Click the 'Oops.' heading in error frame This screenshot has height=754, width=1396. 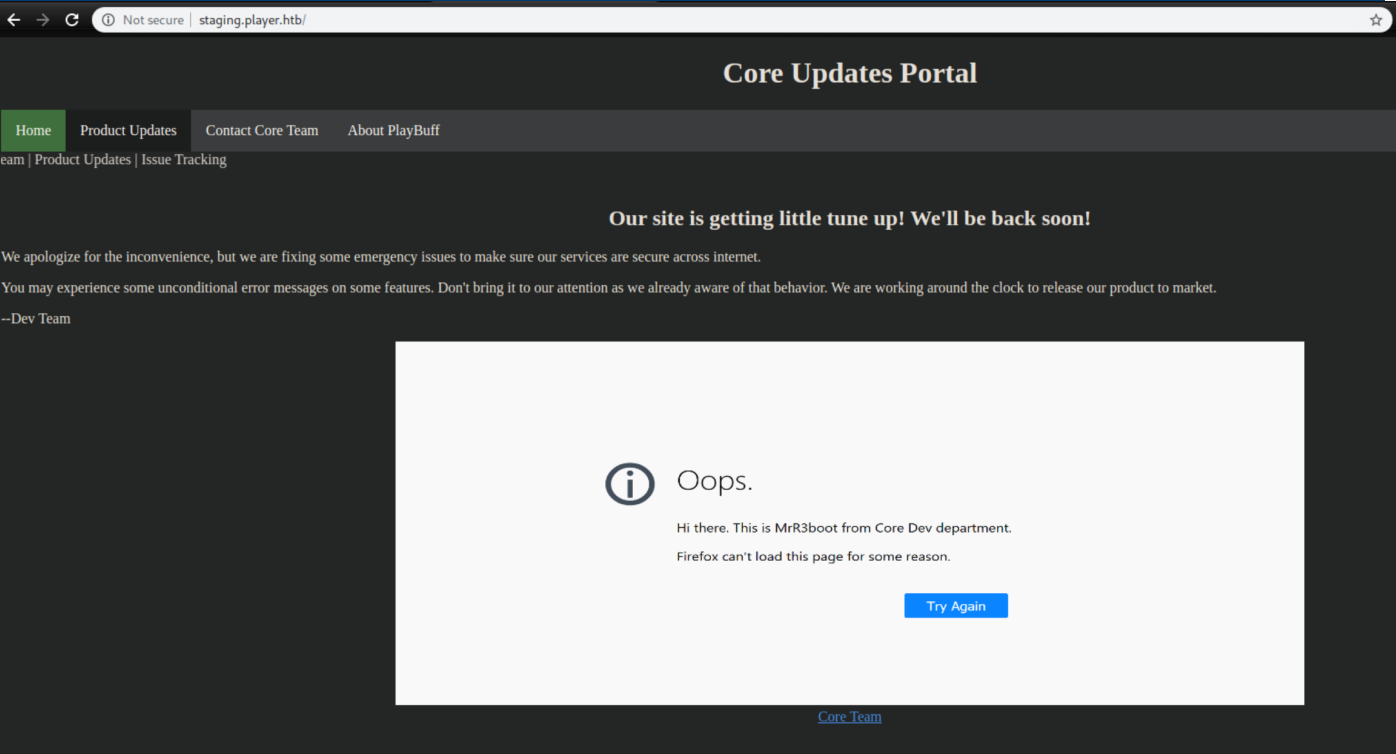coord(714,481)
